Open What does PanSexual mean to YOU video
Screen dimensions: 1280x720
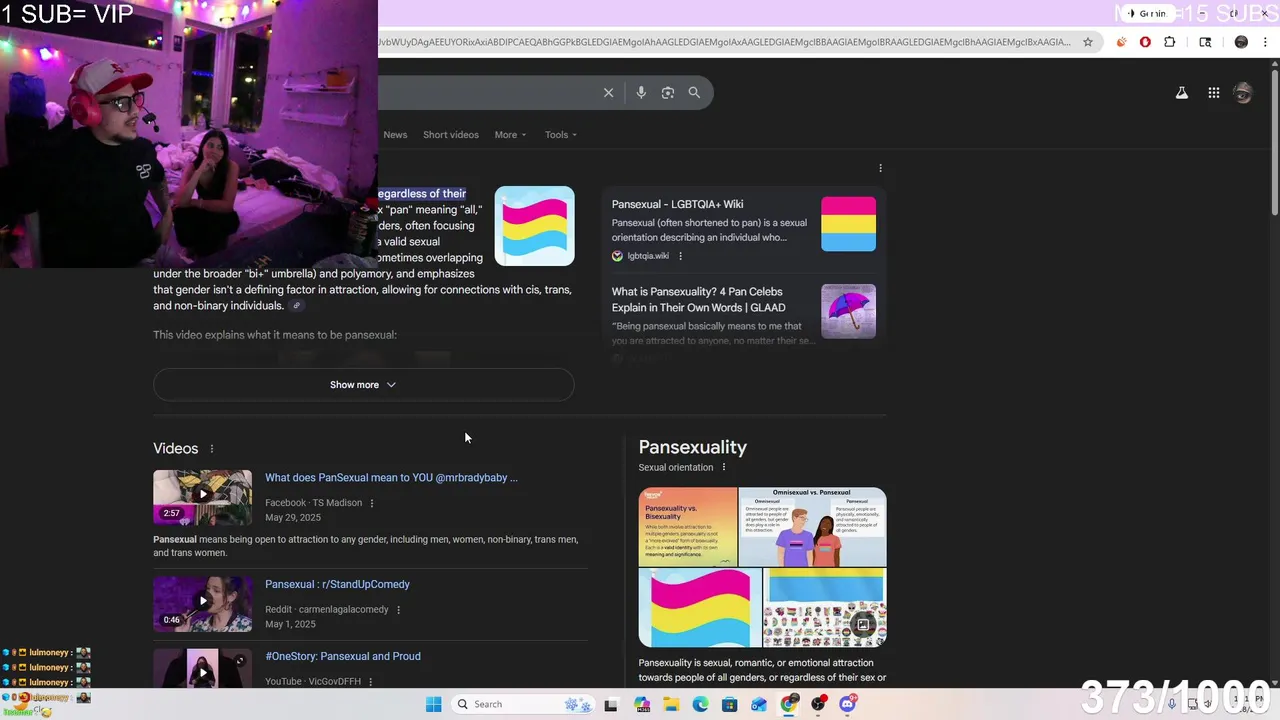(x=391, y=478)
